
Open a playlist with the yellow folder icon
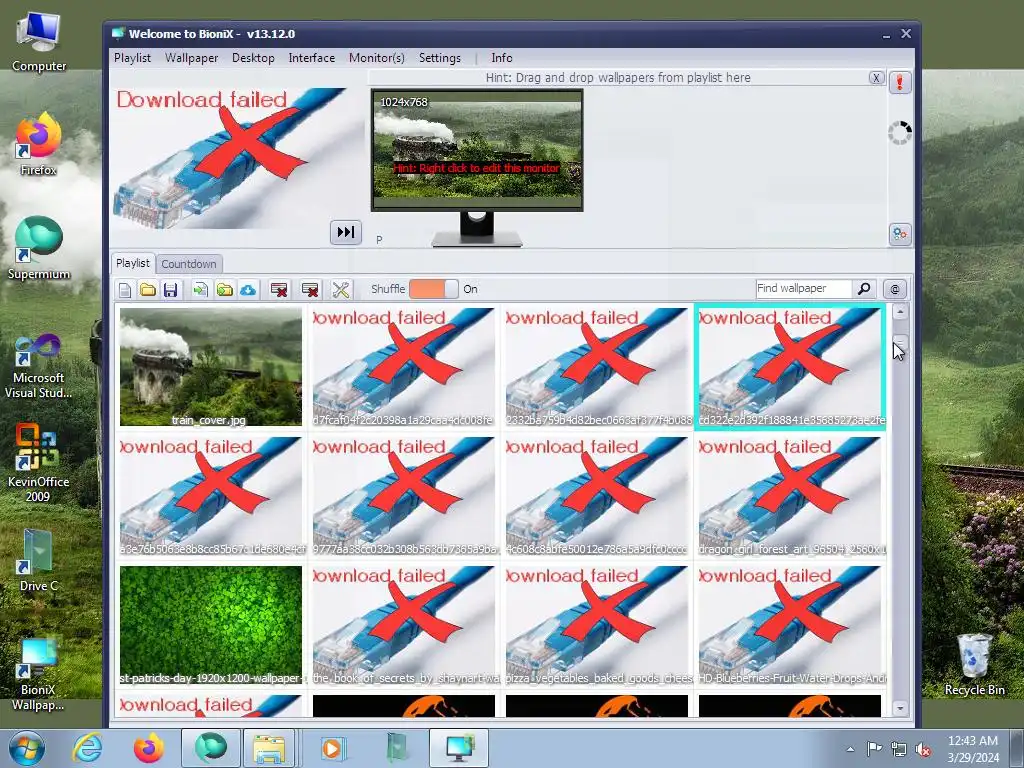148,289
